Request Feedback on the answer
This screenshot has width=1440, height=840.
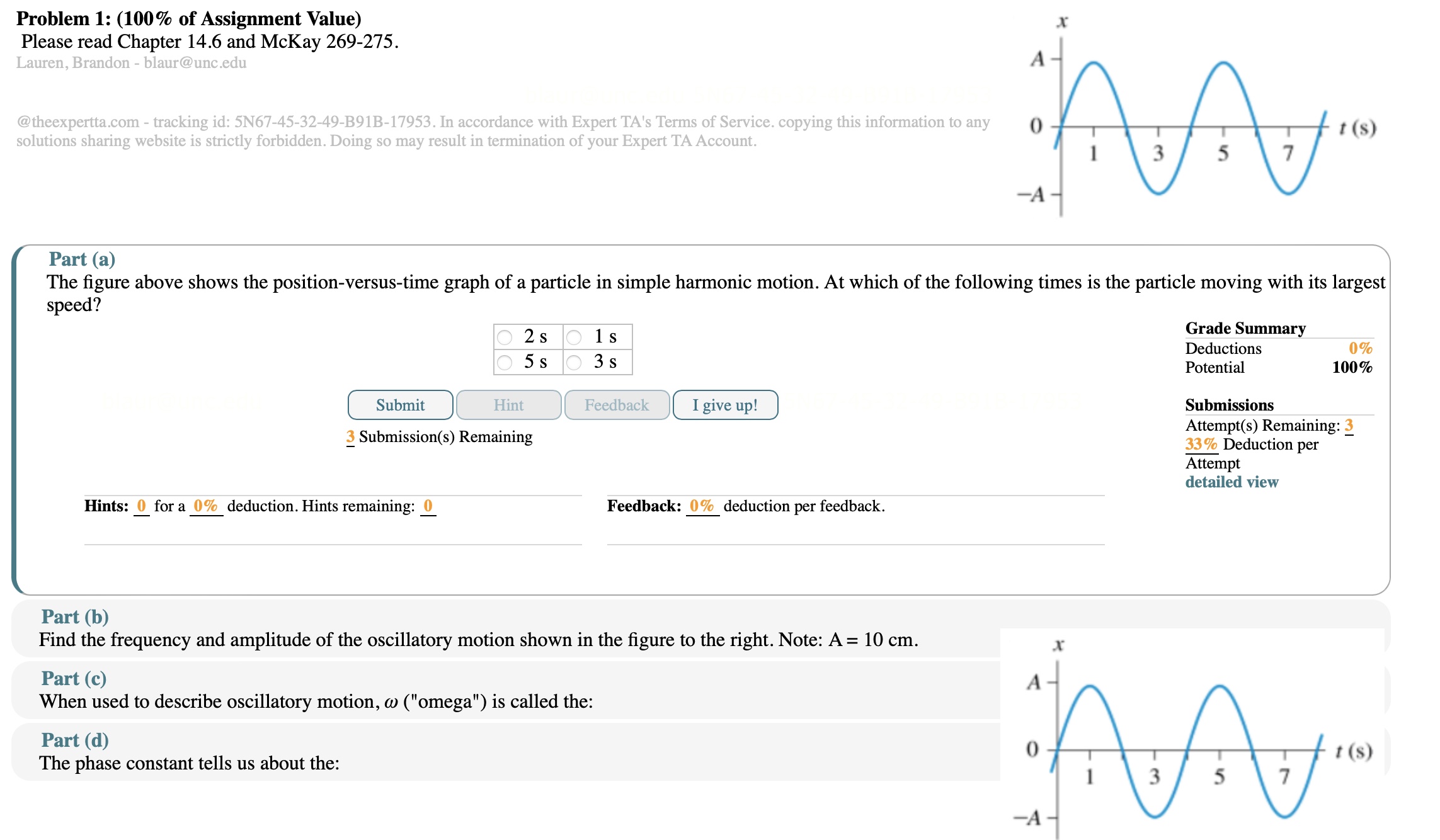tap(616, 405)
